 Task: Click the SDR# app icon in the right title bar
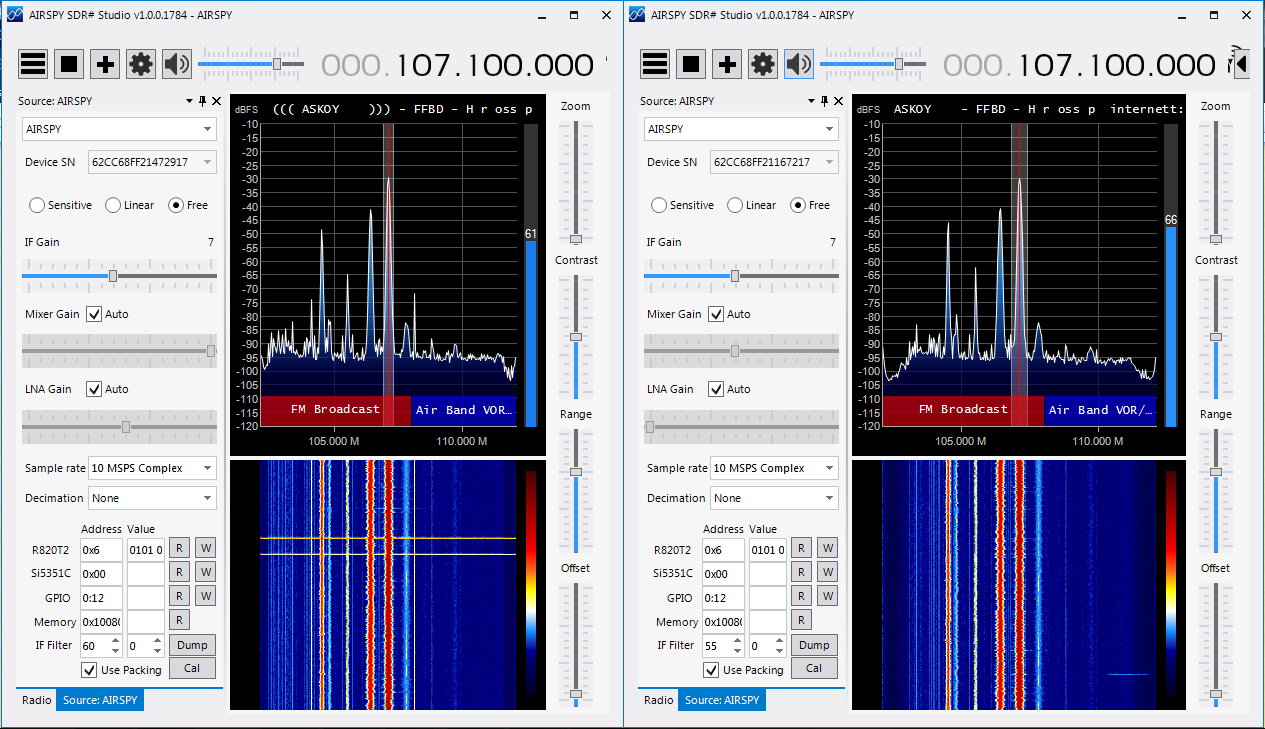point(637,16)
